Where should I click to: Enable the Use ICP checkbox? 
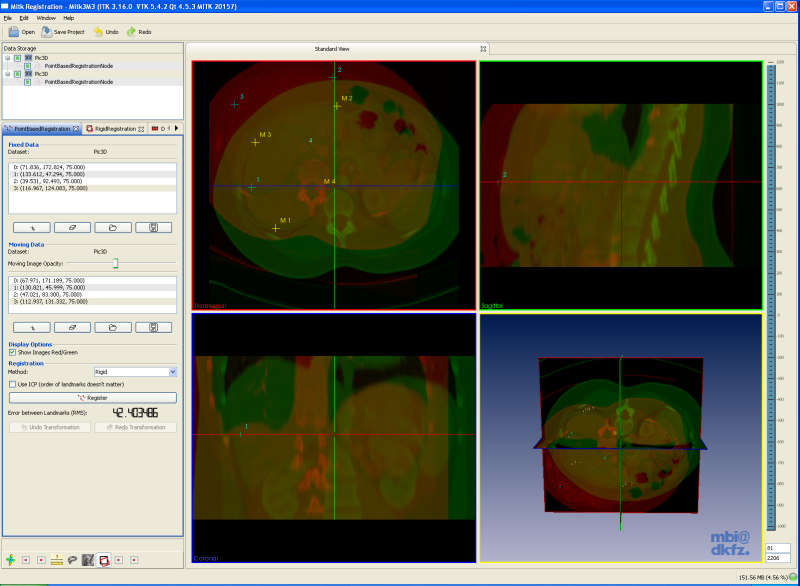(x=12, y=384)
